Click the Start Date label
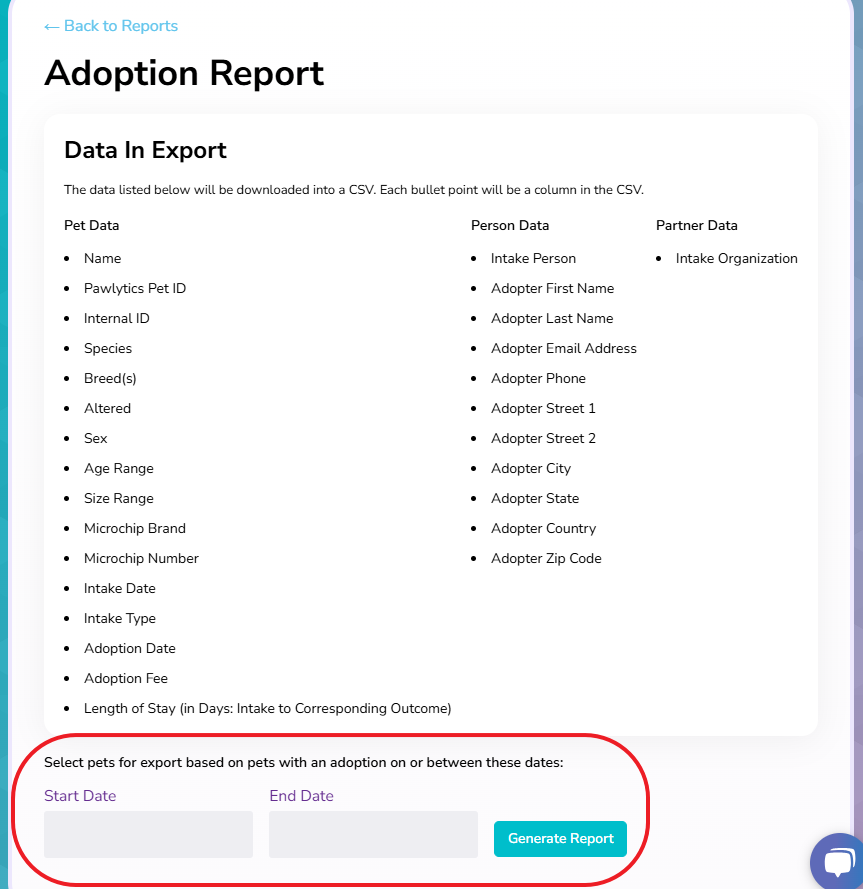The width and height of the screenshot is (863, 889). click(80, 796)
